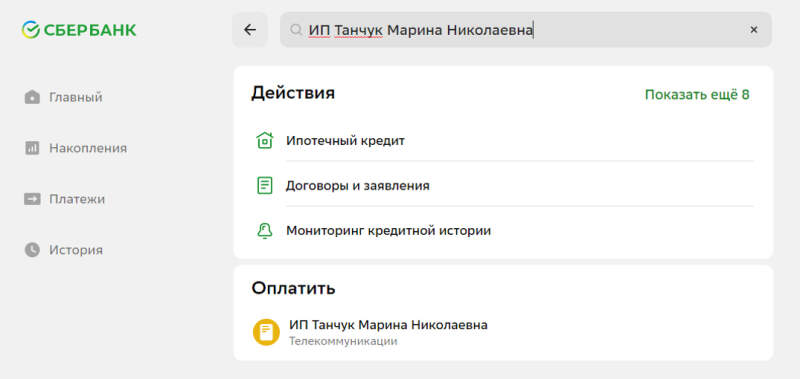The width and height of the screenshot is (800, 379).
Task: Click the search magnifier icon
Action: (x=296, y=30)
